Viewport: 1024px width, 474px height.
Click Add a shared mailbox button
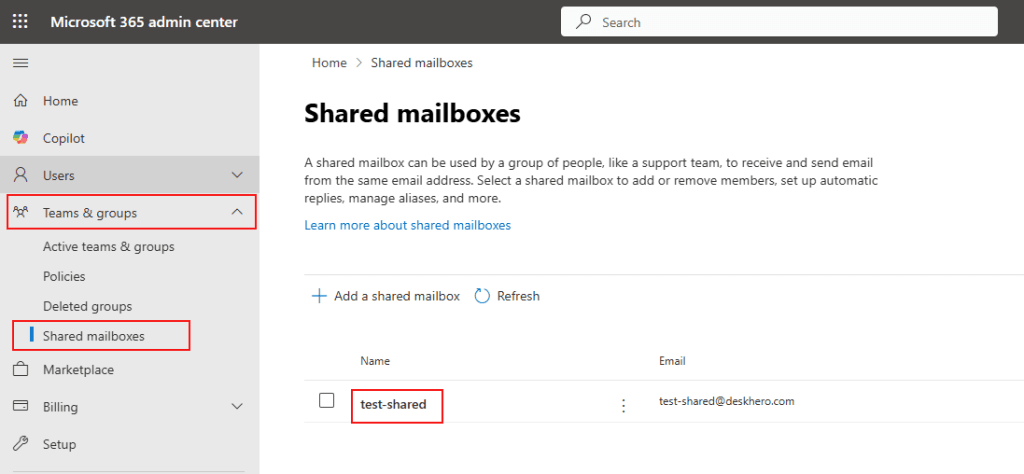[386, 296]
